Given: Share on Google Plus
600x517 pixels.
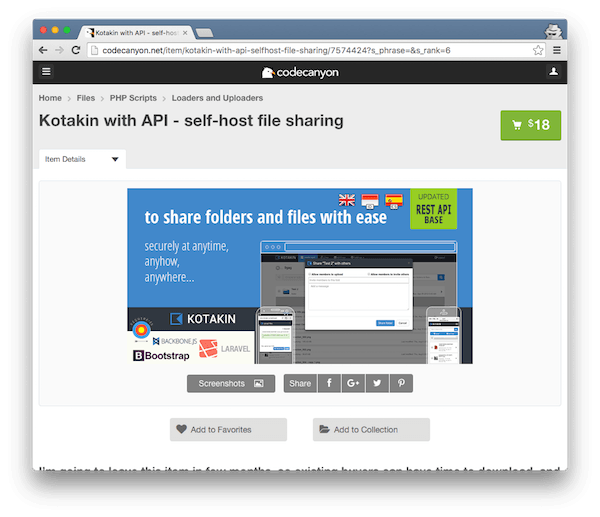Looking at the screenshot, I should click(x=353, y=383).
